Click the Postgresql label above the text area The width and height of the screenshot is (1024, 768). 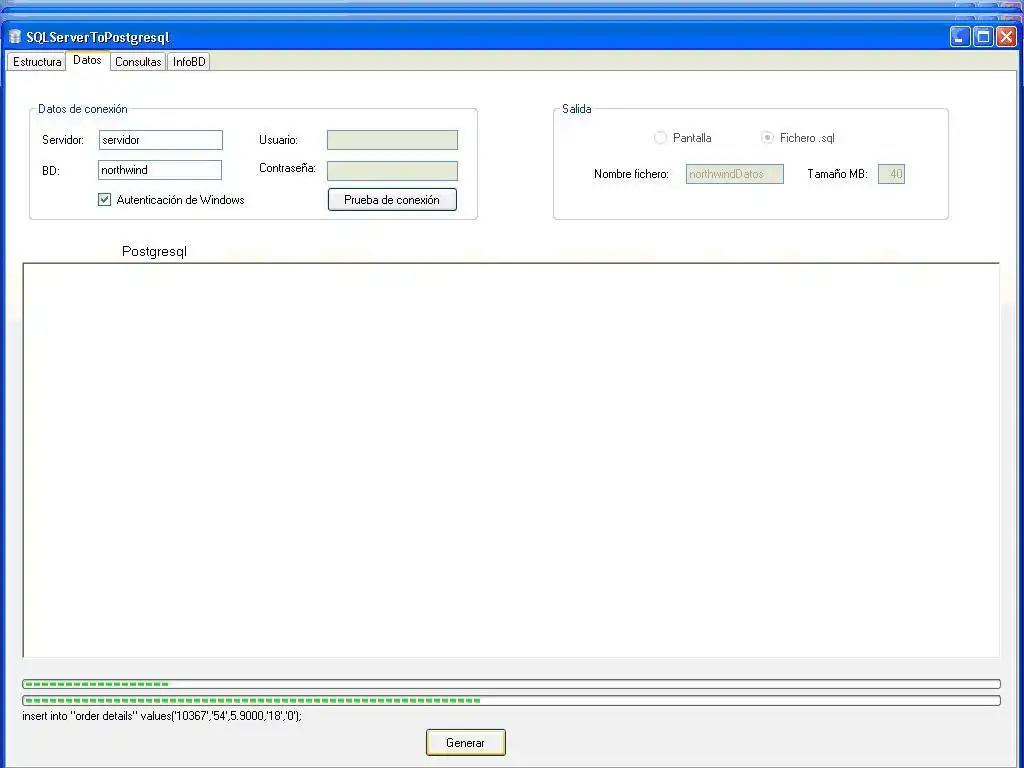[x=154, y=251]
